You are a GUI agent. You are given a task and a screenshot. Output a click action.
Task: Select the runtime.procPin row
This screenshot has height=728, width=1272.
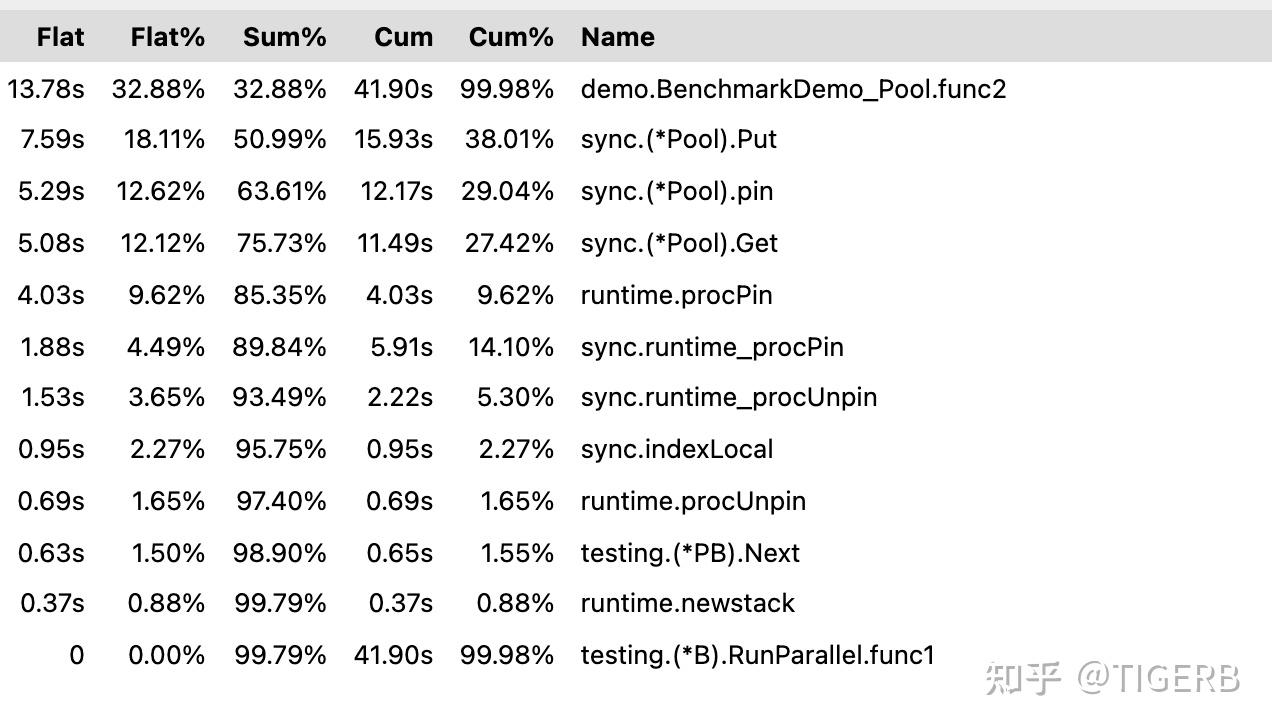tap(636, 295)
